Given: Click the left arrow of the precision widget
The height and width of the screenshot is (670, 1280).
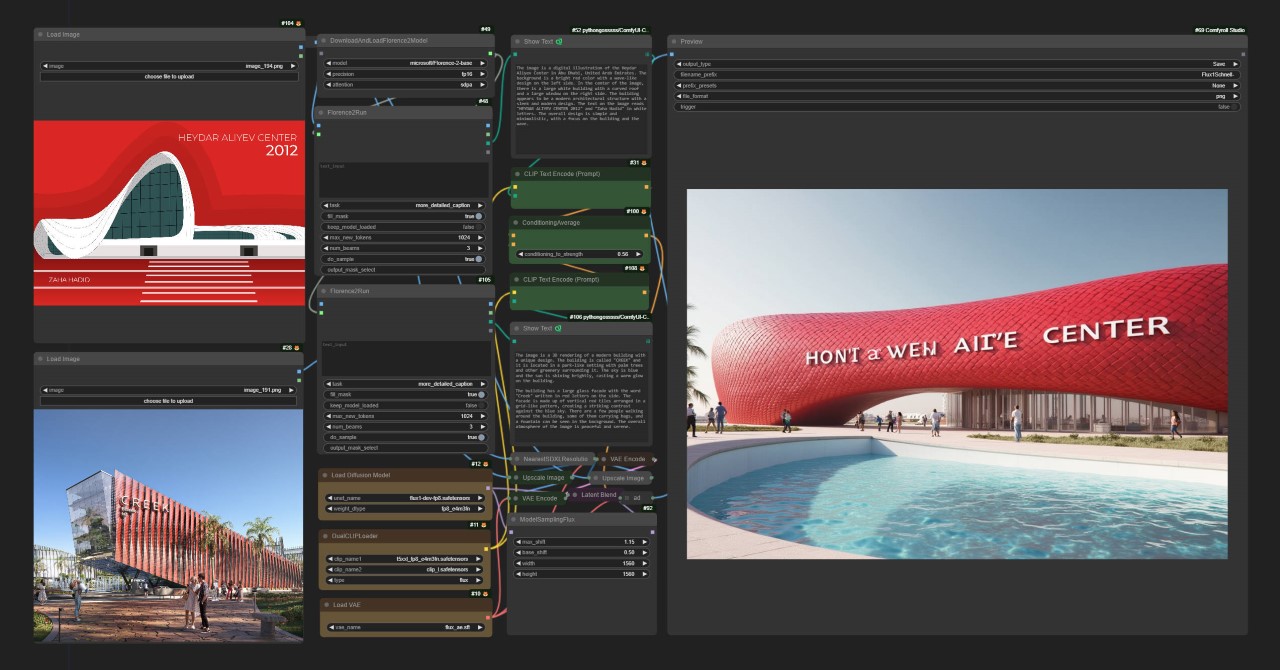Looking at the screenshot, I should tap(329, 74).
